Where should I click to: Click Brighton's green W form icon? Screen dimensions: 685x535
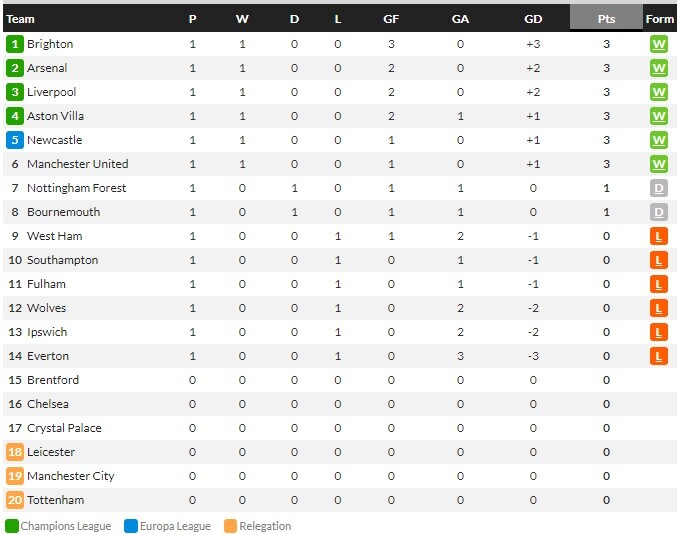click(659, 44)
